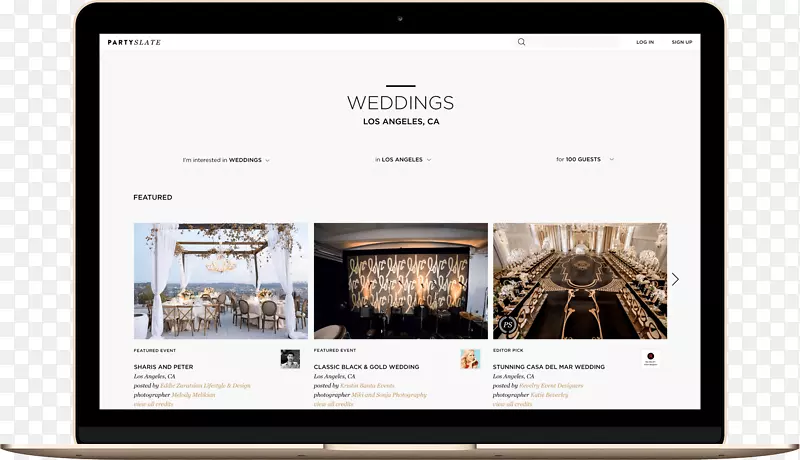Click the LOS ANGELES, CA subtitle
This screenshot has width=800, height=460.
[x=401, y=121]
